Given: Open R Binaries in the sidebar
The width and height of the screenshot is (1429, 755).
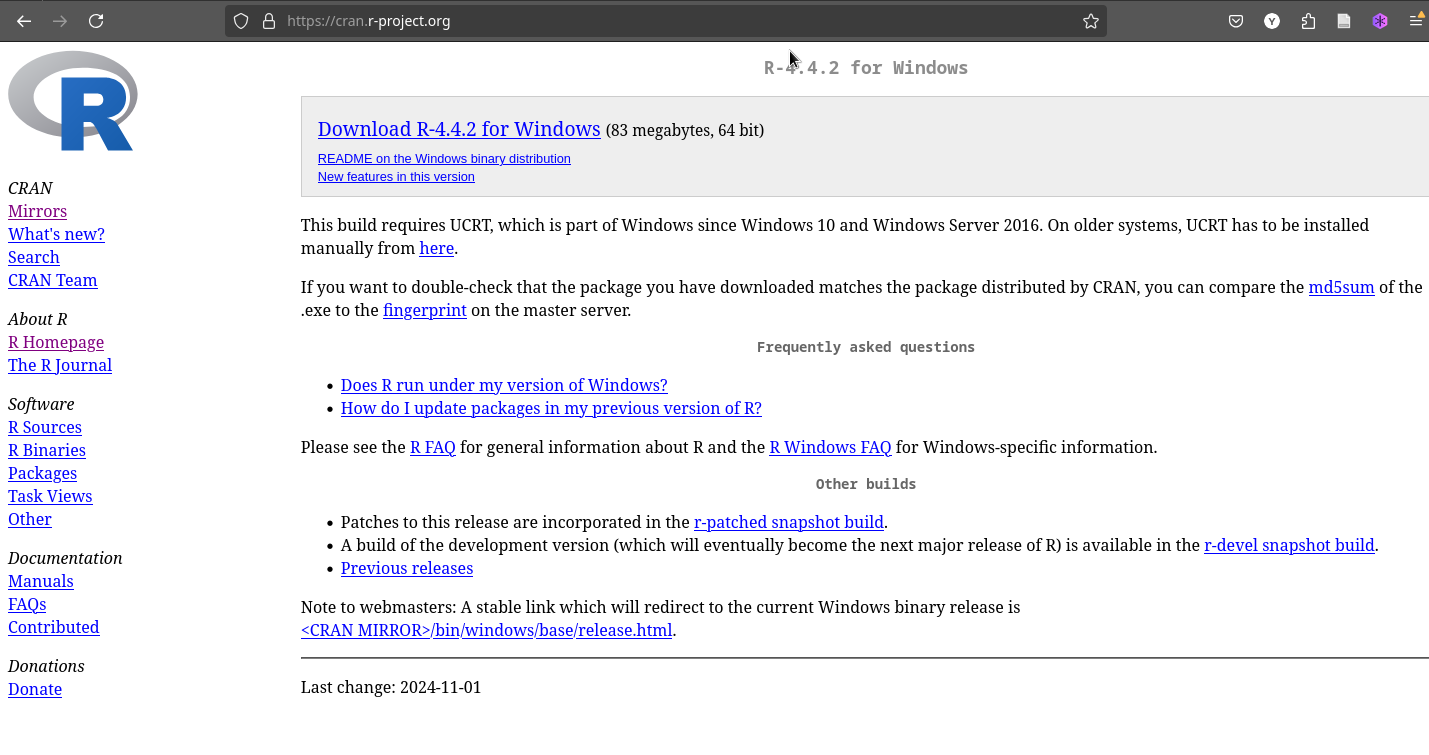Looking at the screenshot, I should coord(47,450).
